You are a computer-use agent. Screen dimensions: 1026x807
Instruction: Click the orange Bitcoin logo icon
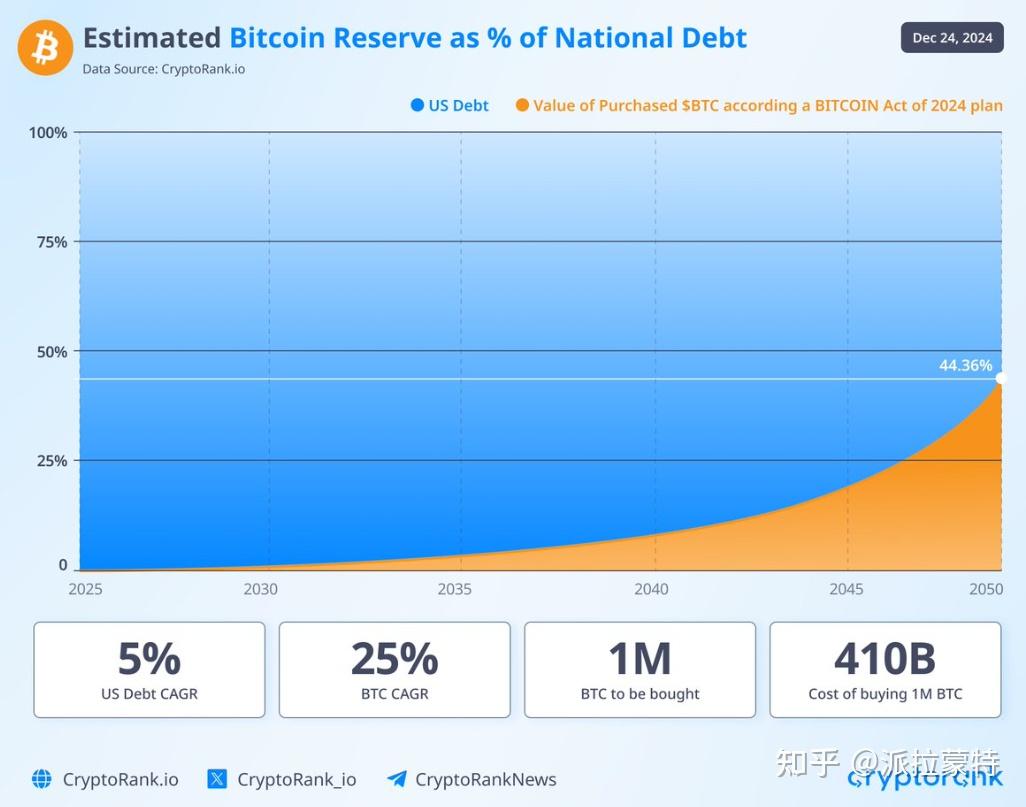(x=45, y=47)
